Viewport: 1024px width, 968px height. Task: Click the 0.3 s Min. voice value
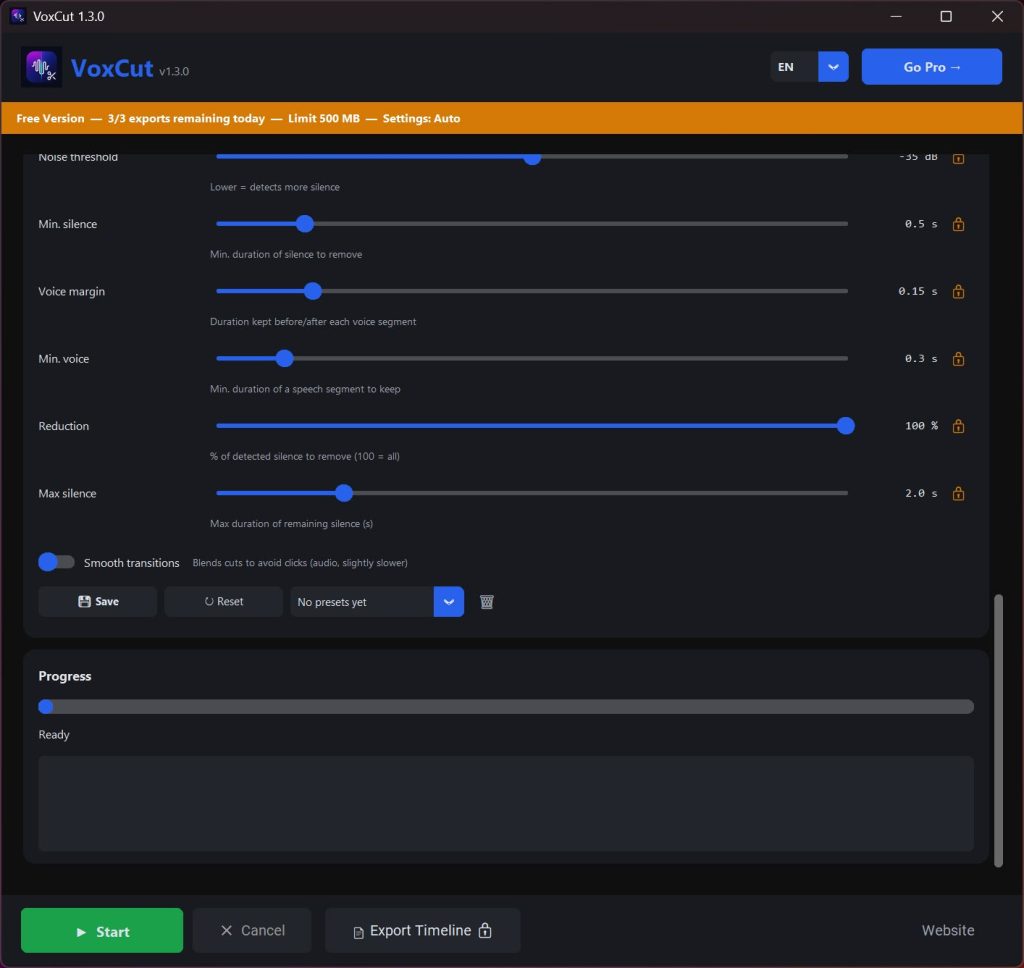pos(921,359)
